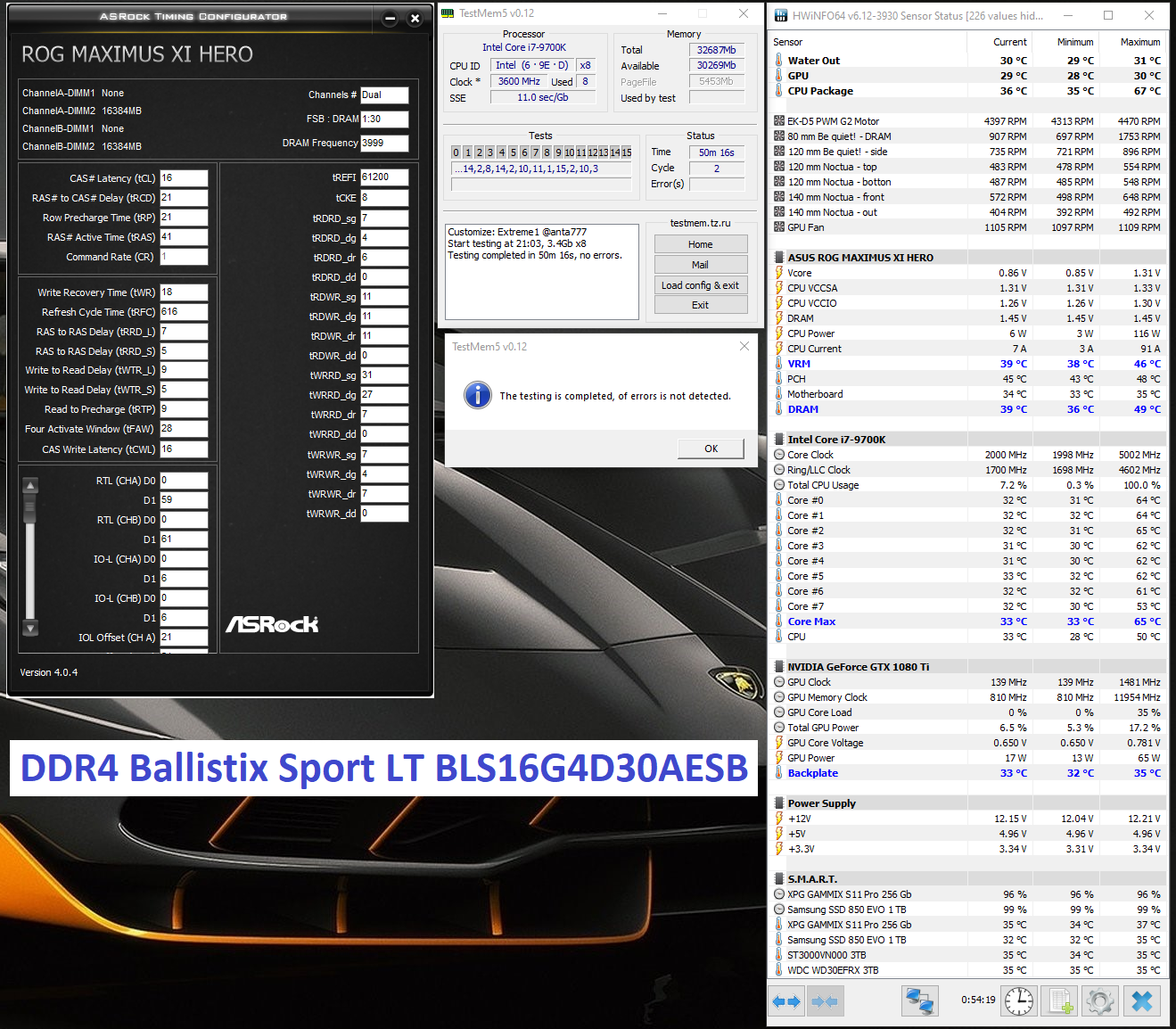Click the RAS# Active Time (tRAS) field
The image size is (1176, 1029).
pos(184,237)
